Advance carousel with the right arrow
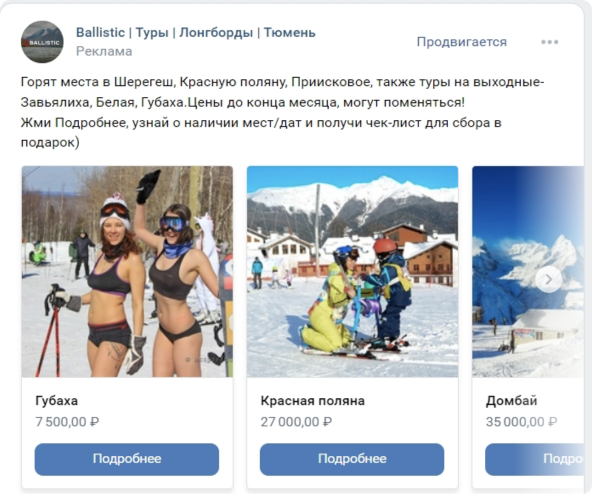This screenshot has height=494, width=592. click(x=549, y=279)
